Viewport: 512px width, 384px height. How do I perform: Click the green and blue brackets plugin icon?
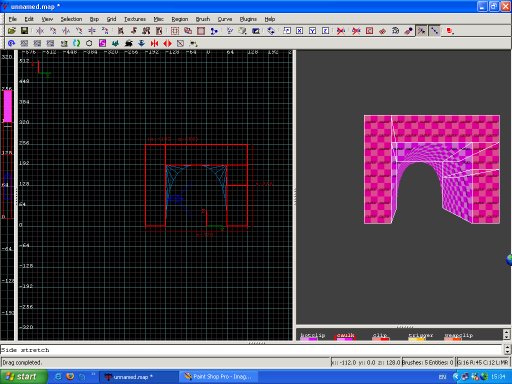pyautogui.click(x=76, y=43)
